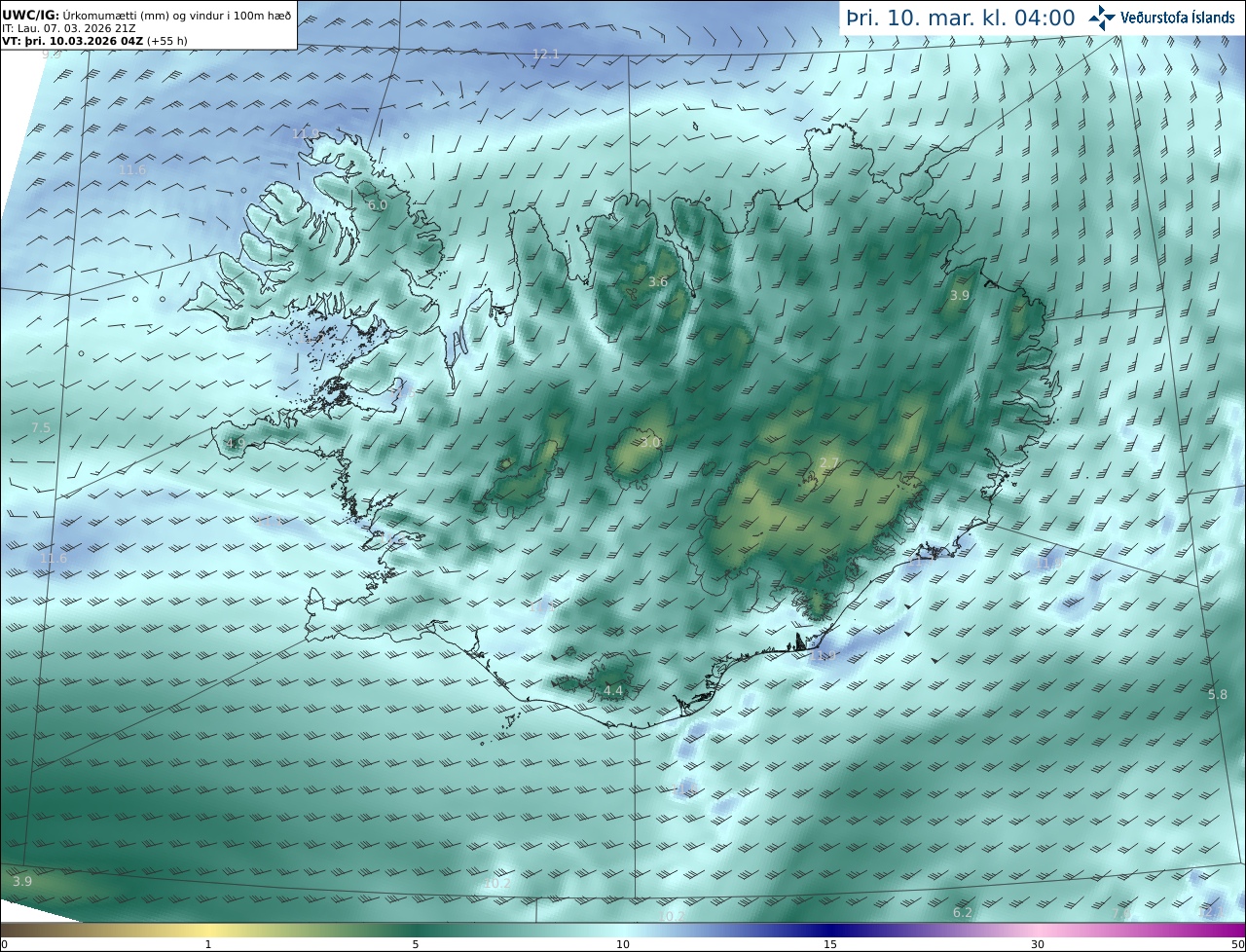
Task: Click the 7.5 value off the west coast
Action: coord(41,428)
